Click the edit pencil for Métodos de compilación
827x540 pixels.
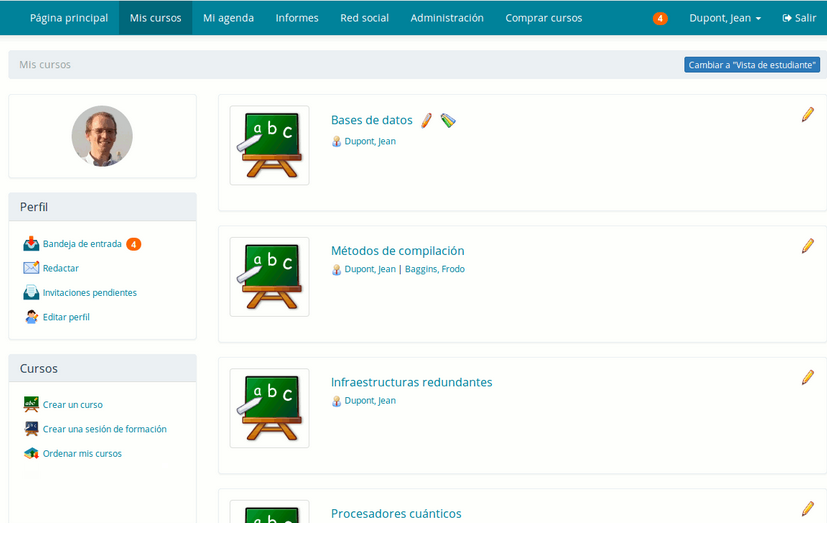[x=807, y=246]
